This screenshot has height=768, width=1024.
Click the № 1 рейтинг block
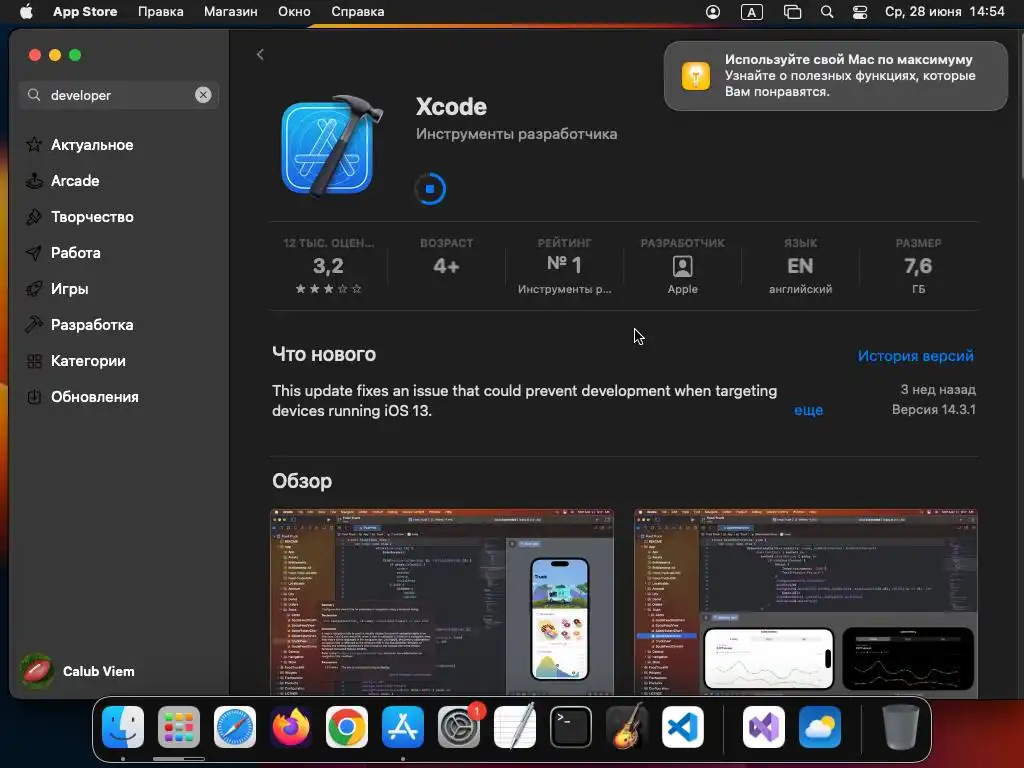coord(564,266)
